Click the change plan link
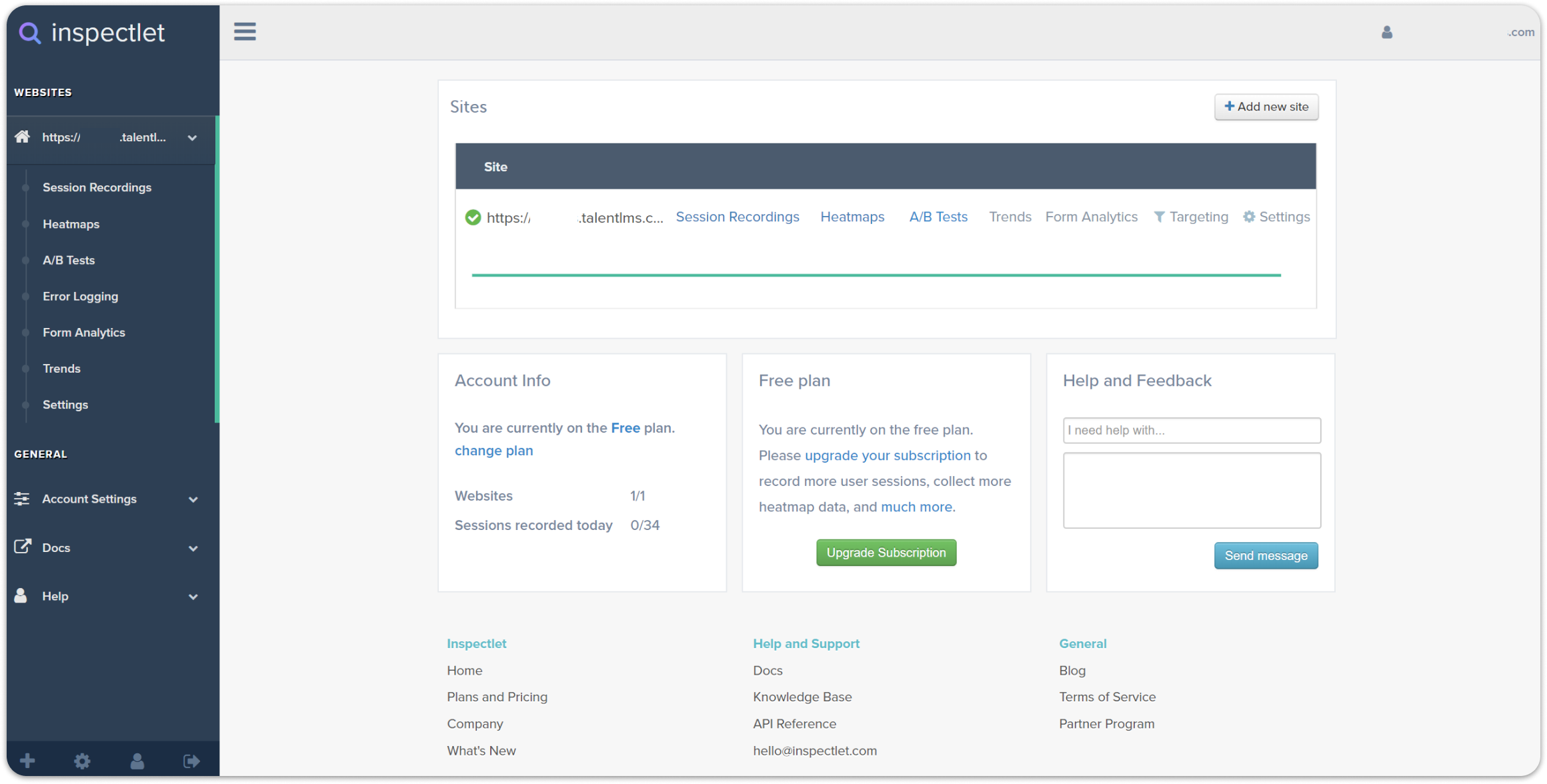Viewport: 1547px width, 784px height. point(494,451)
